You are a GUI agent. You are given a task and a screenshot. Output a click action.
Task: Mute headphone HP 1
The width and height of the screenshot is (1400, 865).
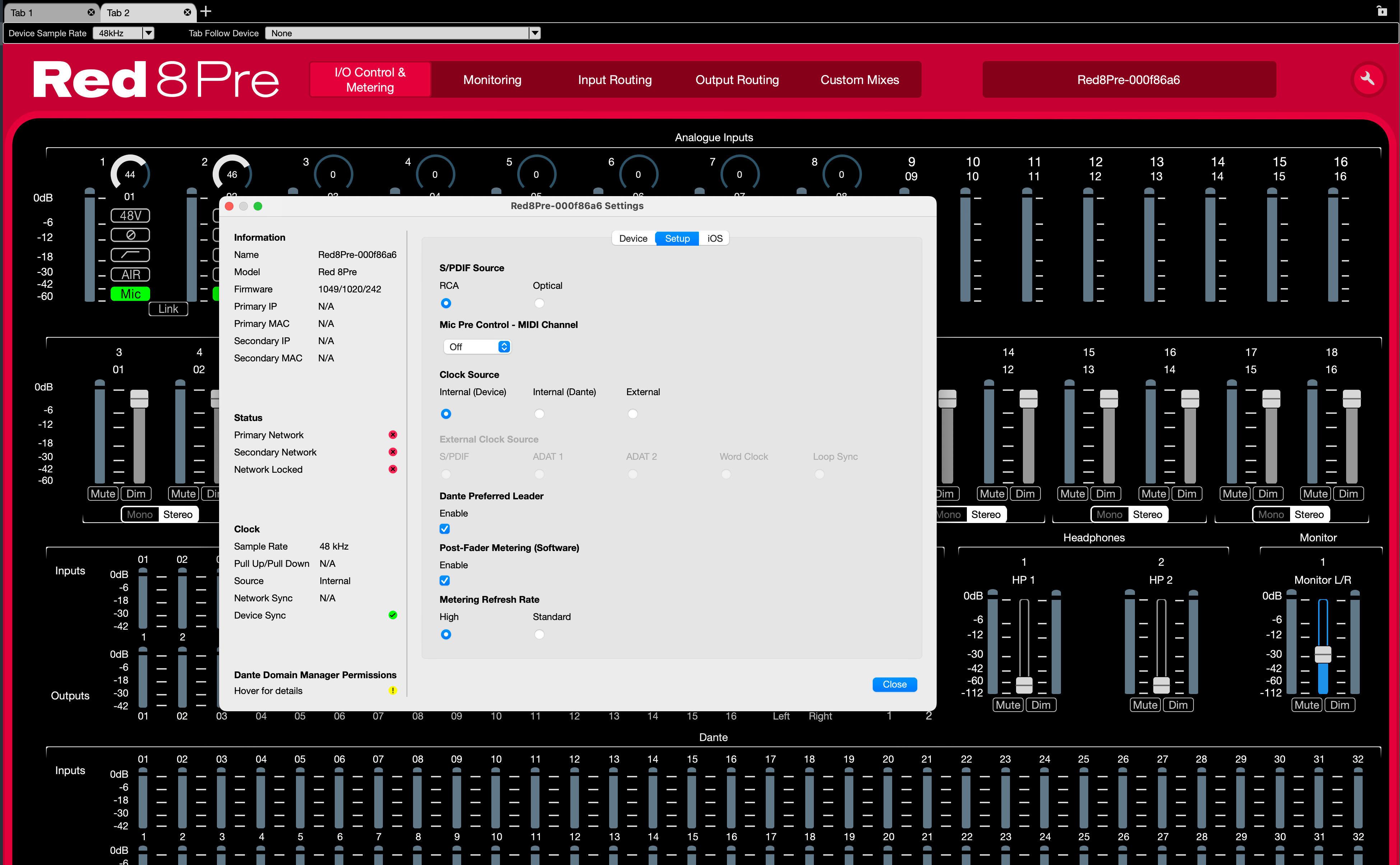1008,705
